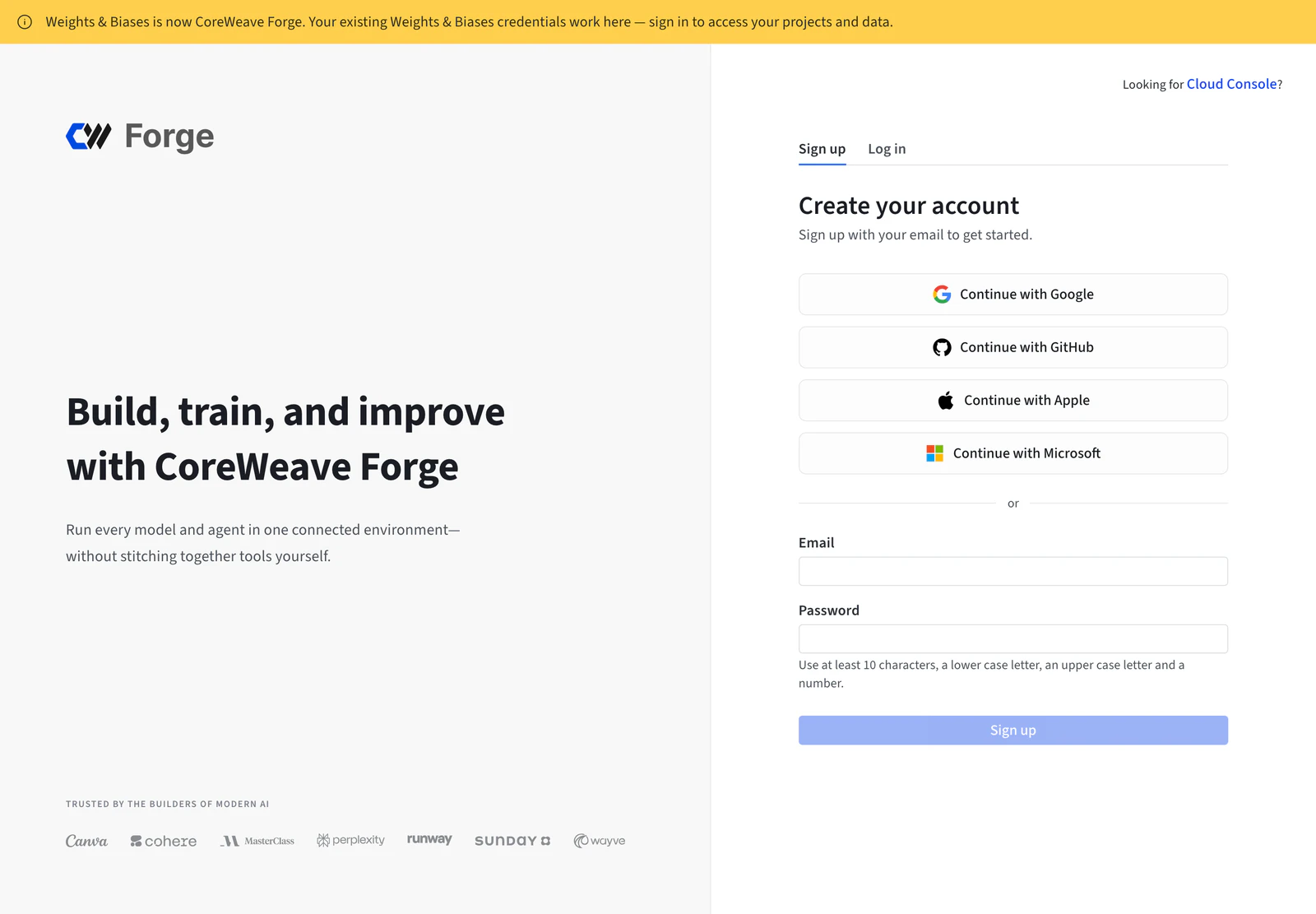Viewport: 1316px width, 914px height.
Task: Click the MasterClass logo
Action: coord(257,841)
